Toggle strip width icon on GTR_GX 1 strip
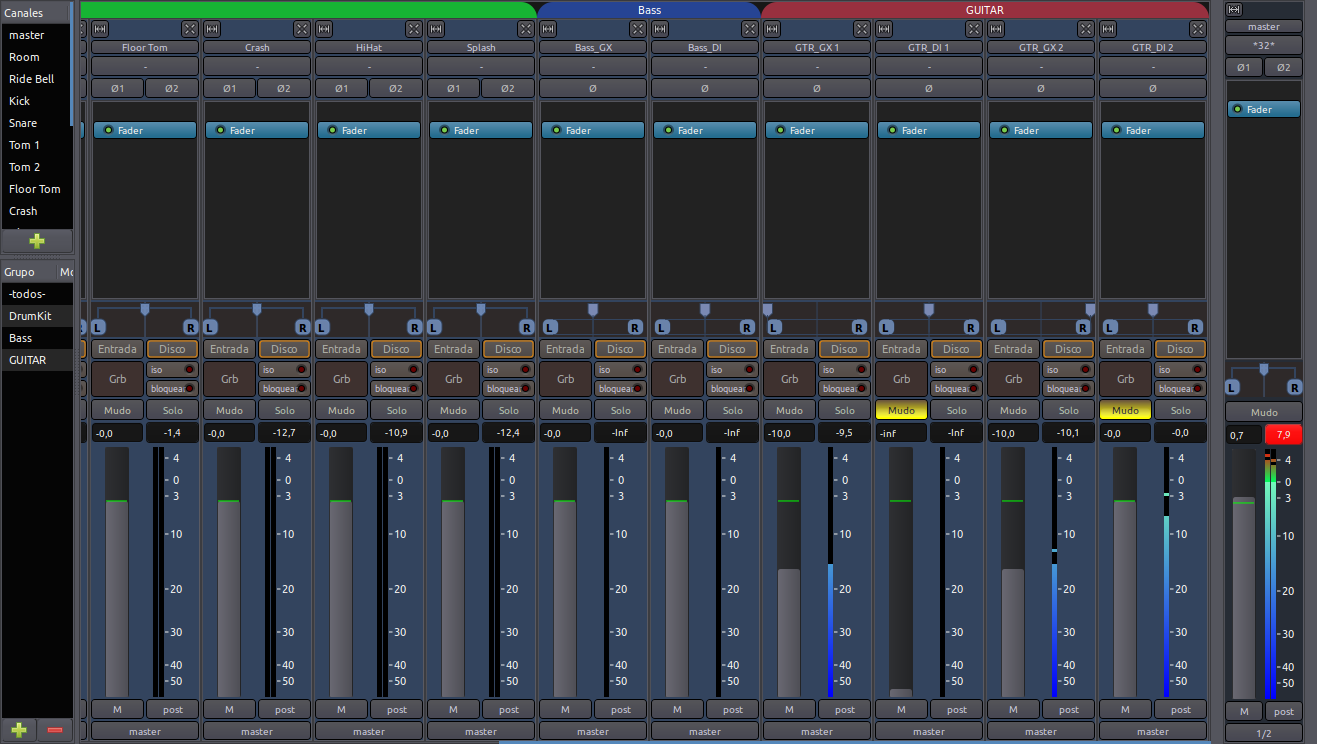The width and height of the screenshot is (1317, 744). (x=772, y=29)
